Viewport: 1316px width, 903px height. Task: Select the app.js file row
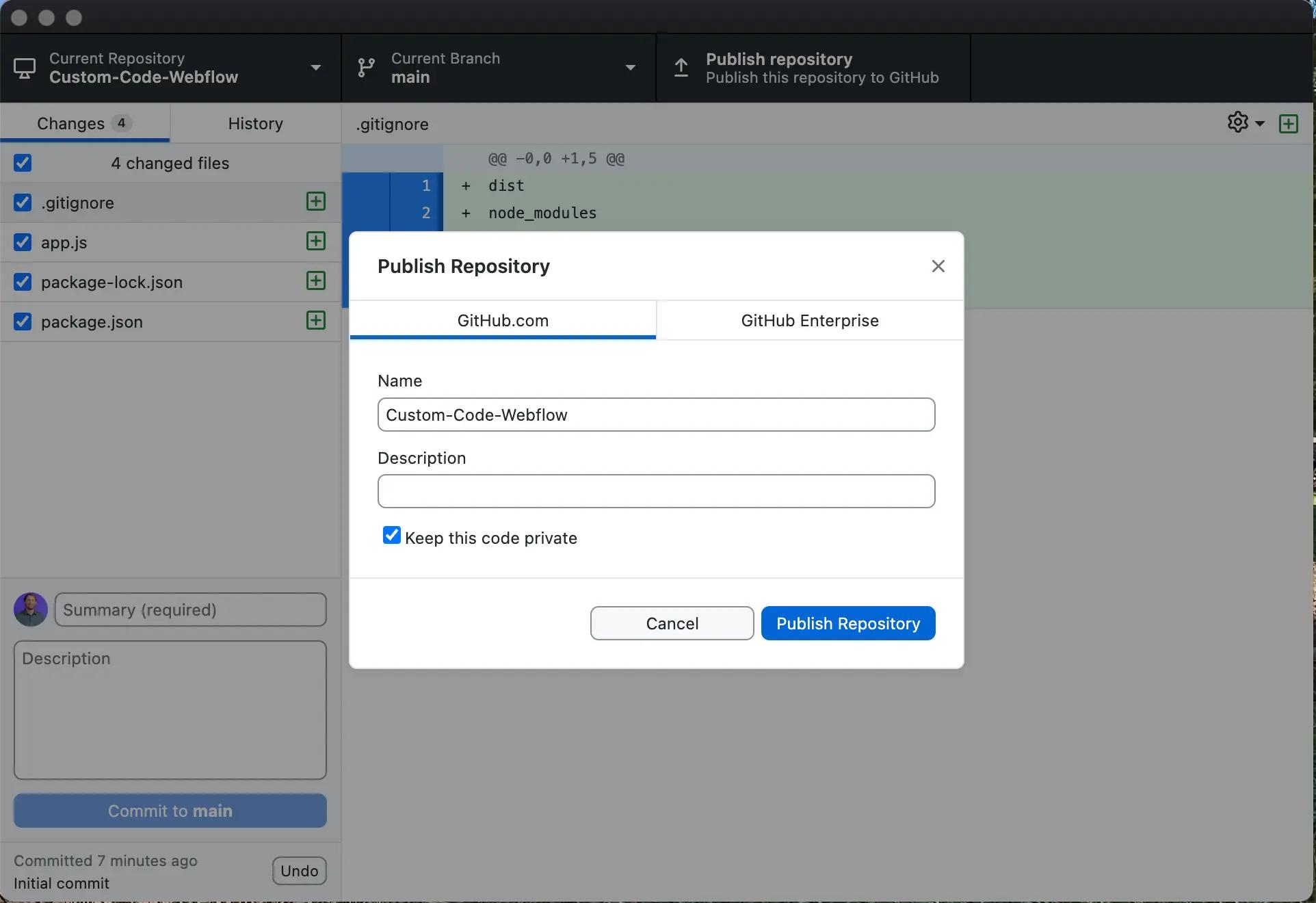(x=170, y=242)
